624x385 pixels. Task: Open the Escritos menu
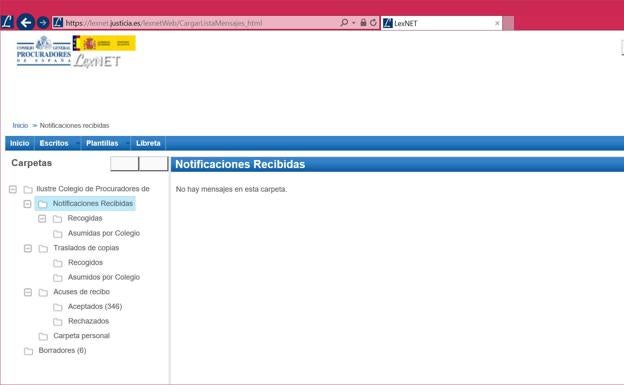[x=54, y=143]
